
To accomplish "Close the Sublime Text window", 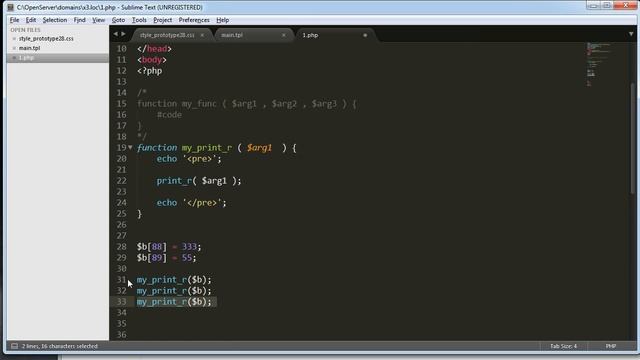I will [625, 5].
